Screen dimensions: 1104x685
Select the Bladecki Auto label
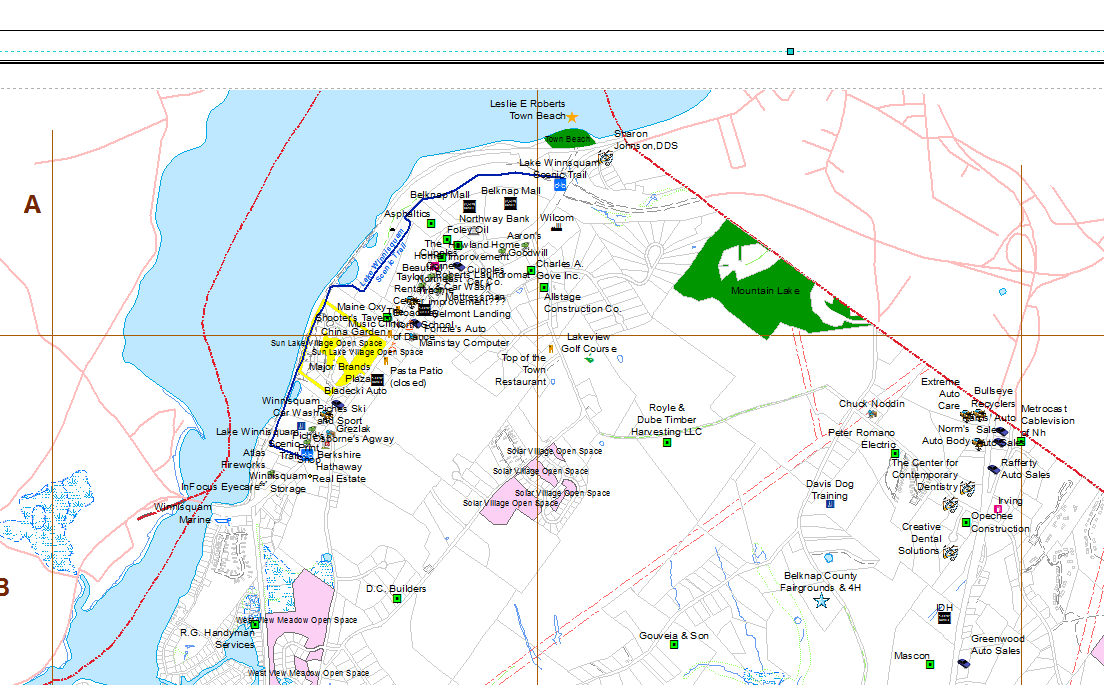pyautogui.click(x=356, y=391)
